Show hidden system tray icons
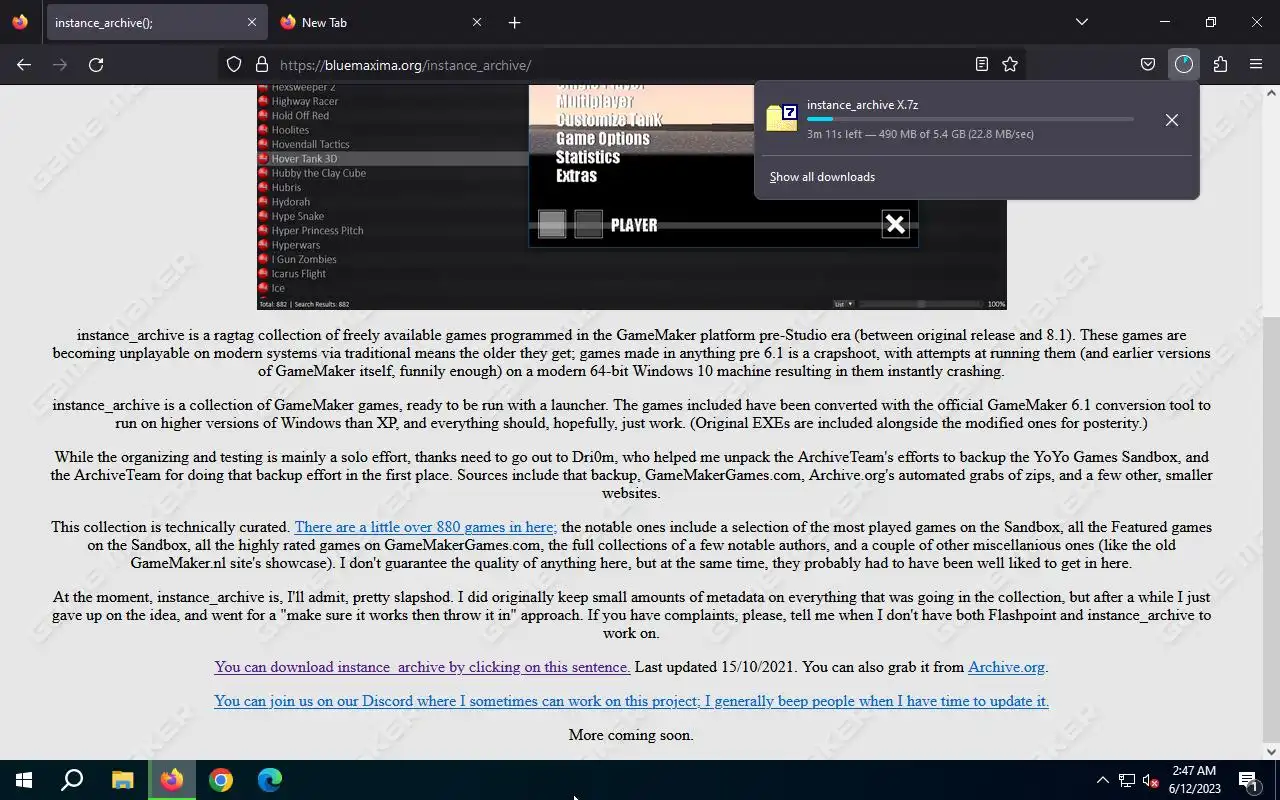The width and height of the screenshot is (1280, 800). point(1102,780)
